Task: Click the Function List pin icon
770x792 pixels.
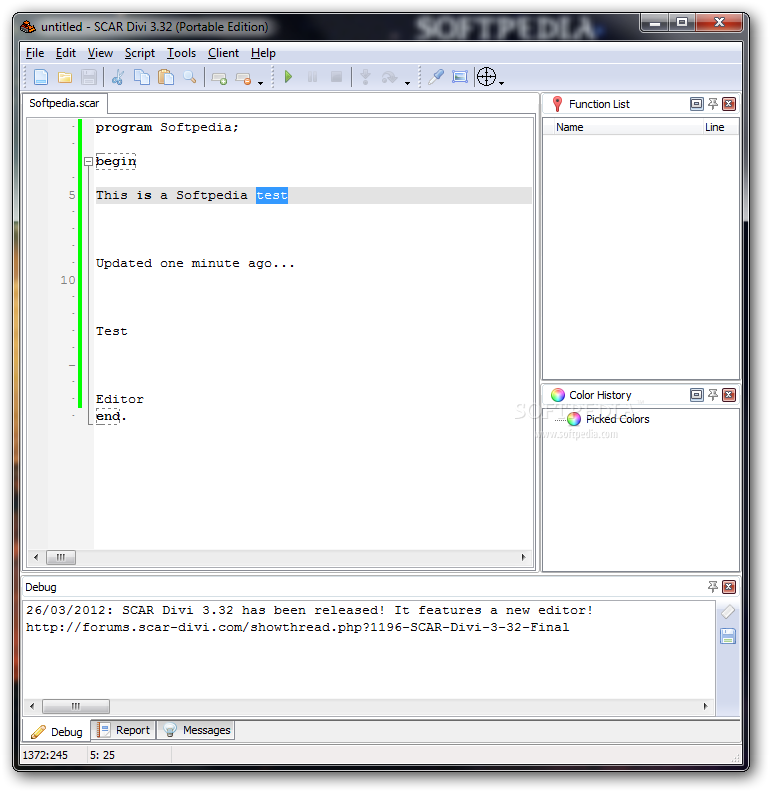Action: [557, 104]
